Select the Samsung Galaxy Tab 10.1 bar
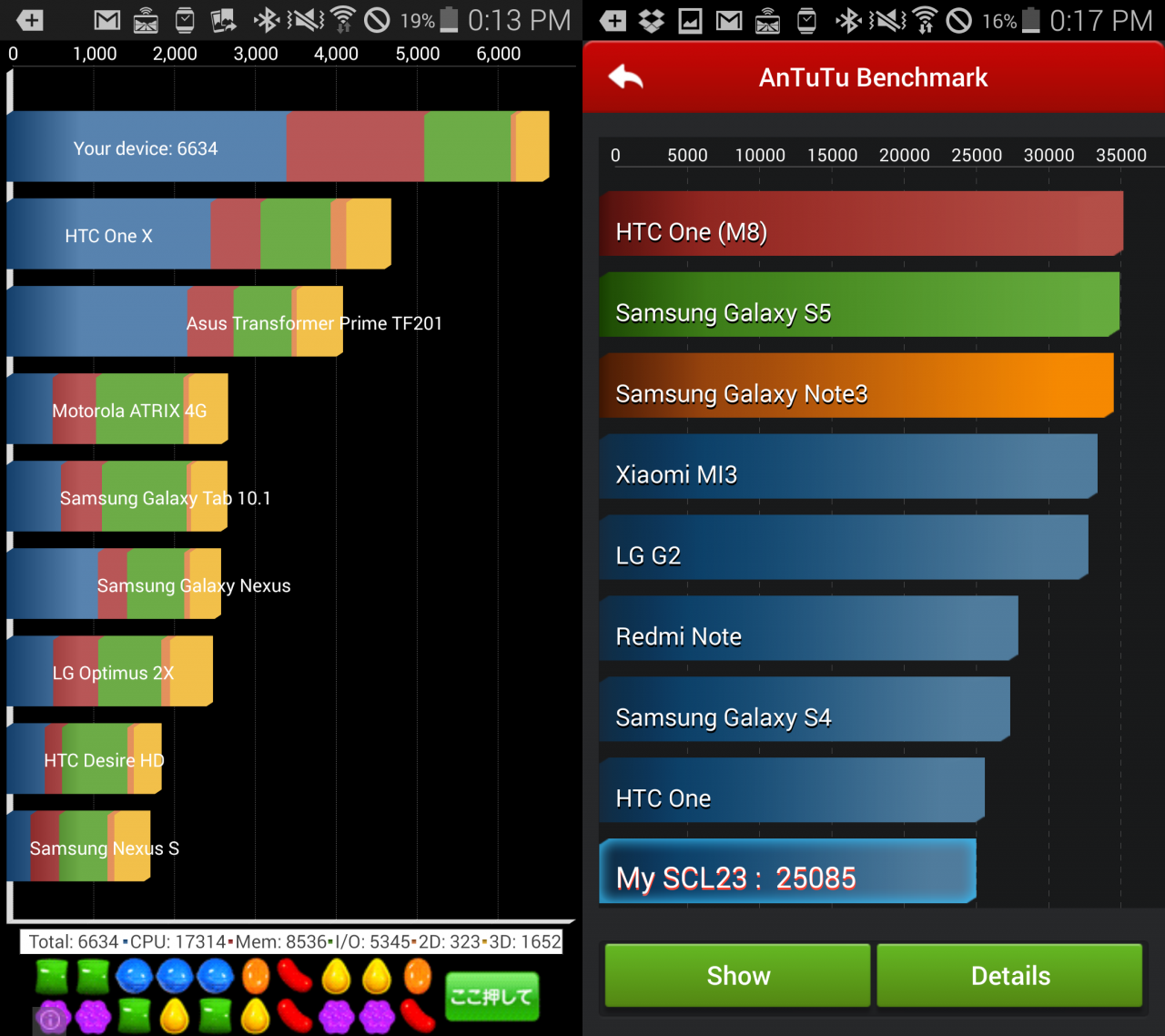Screen dimensions: 1165x1036 click(x=117, y=496)
